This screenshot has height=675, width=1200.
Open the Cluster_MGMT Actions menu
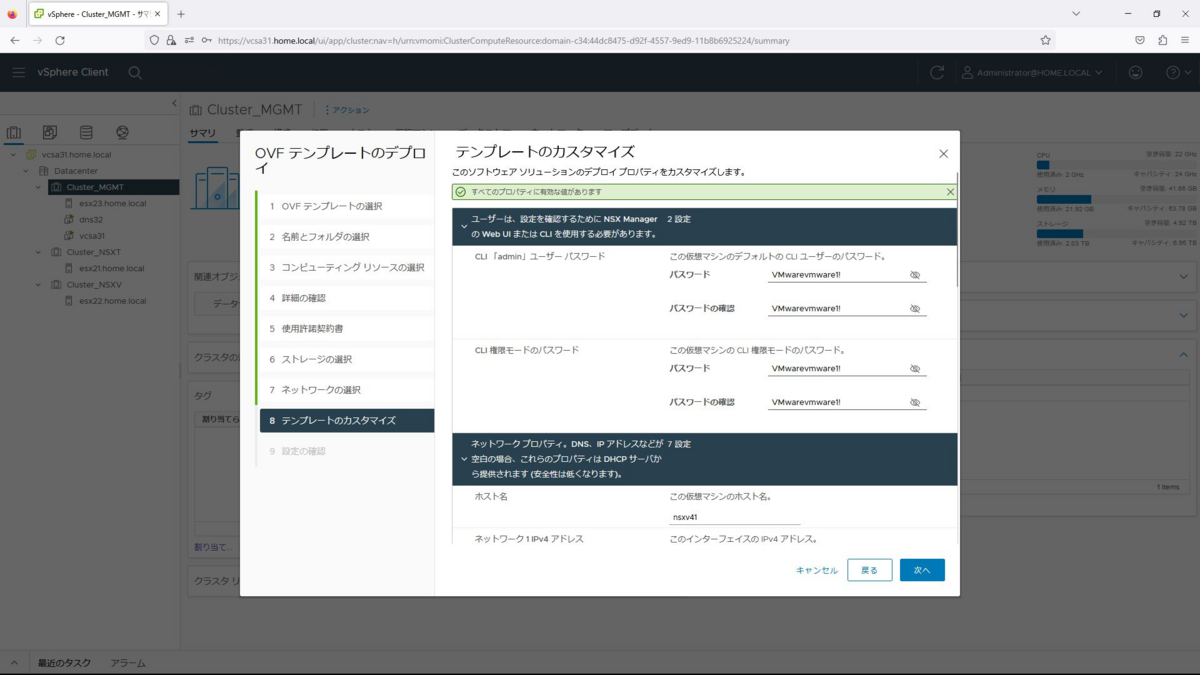click(347, 110)
